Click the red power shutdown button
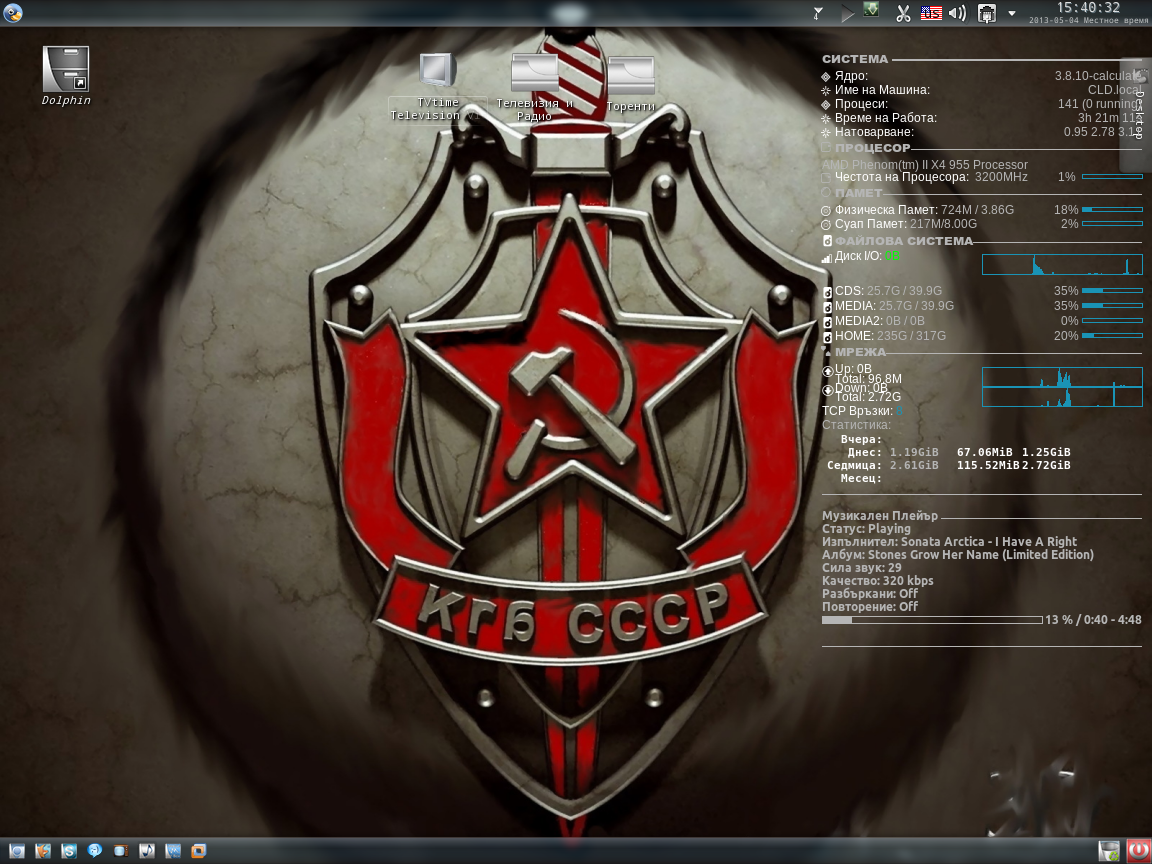1152x864 pixels. click(x=1138, y=851)
